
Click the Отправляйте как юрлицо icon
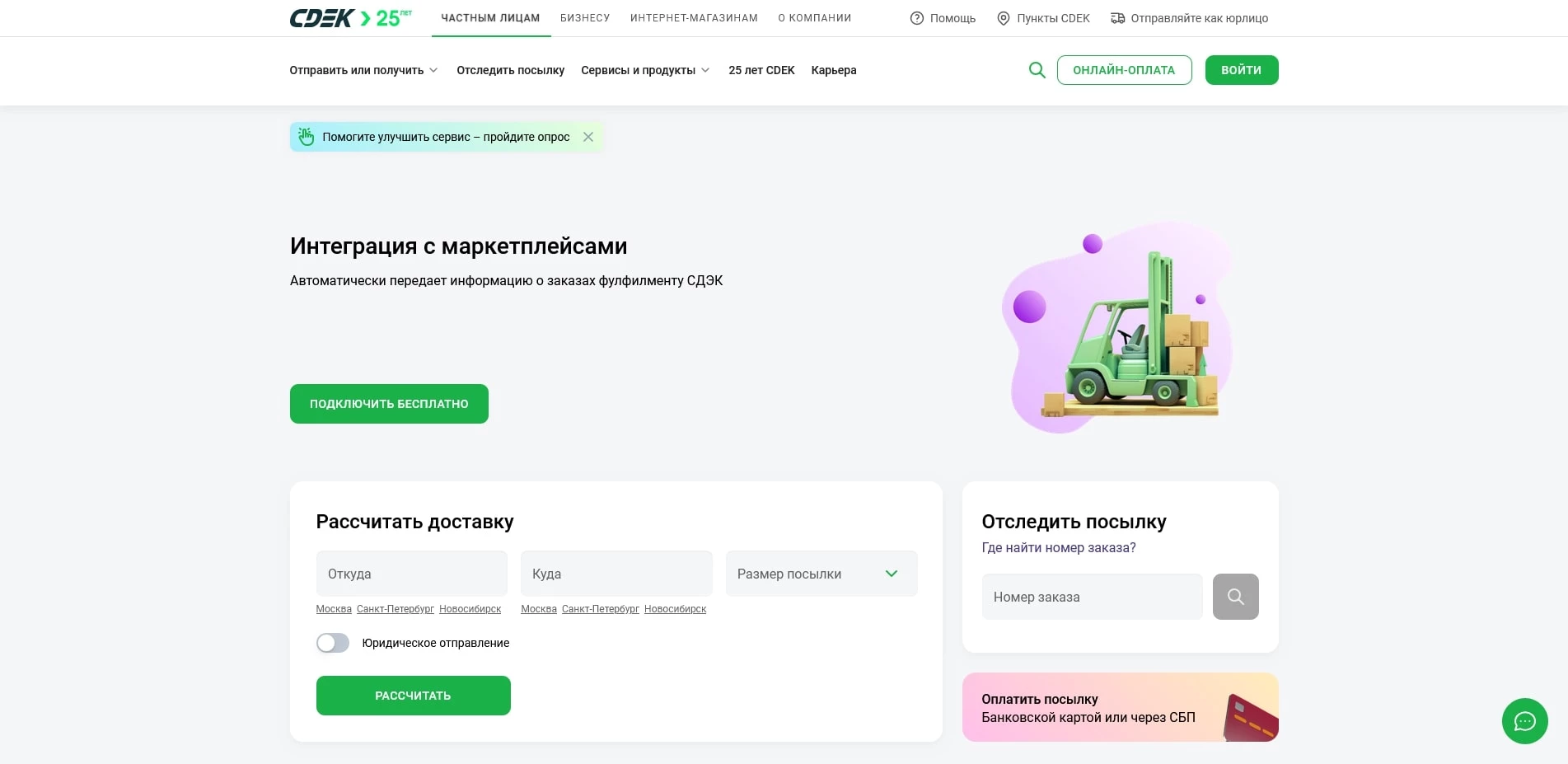[x=1117, y=17]
